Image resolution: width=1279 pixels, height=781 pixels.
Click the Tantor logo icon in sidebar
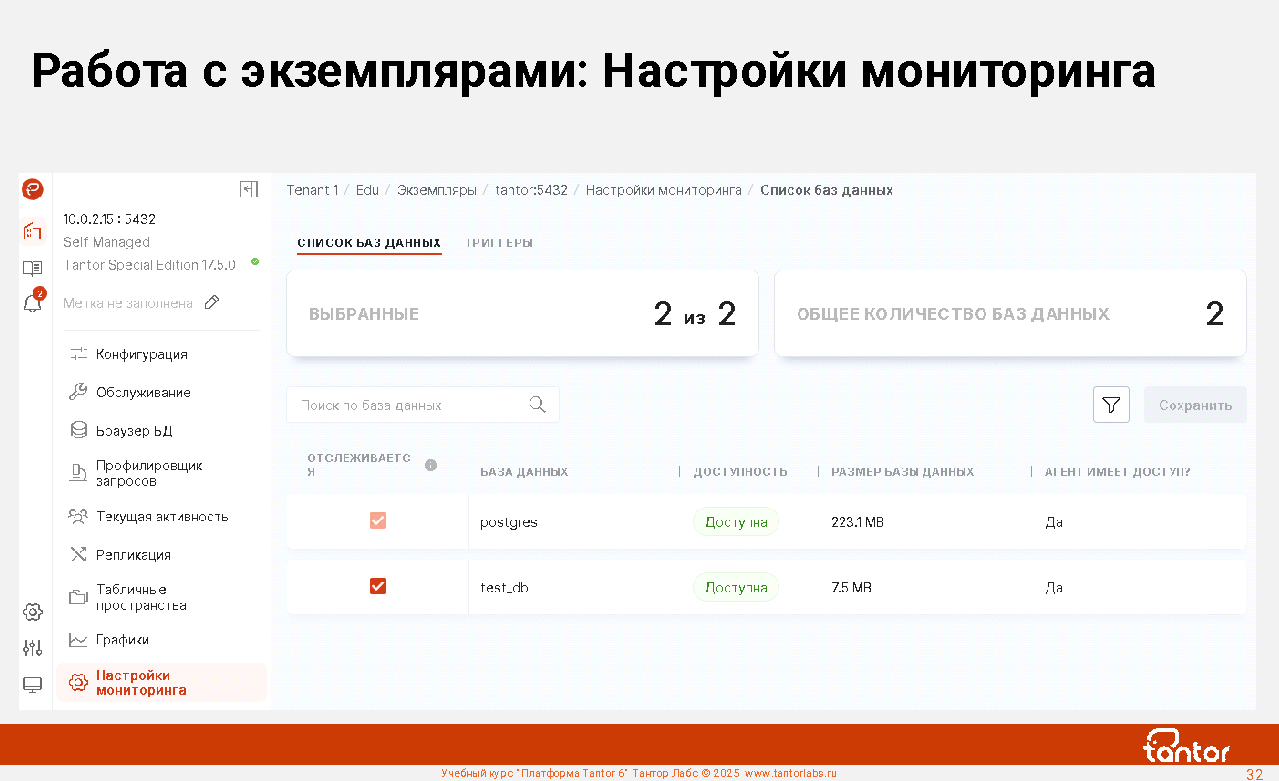(33, 189)
